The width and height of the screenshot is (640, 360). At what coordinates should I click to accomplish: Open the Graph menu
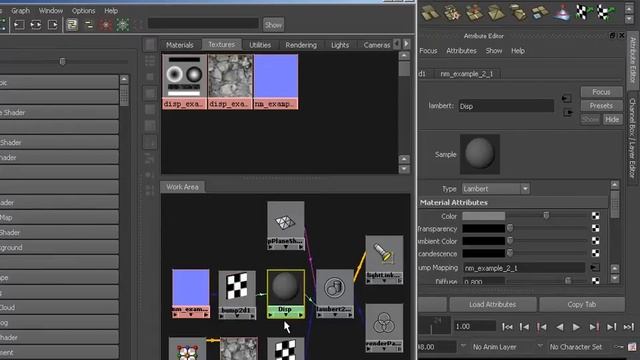coord(20,11)
